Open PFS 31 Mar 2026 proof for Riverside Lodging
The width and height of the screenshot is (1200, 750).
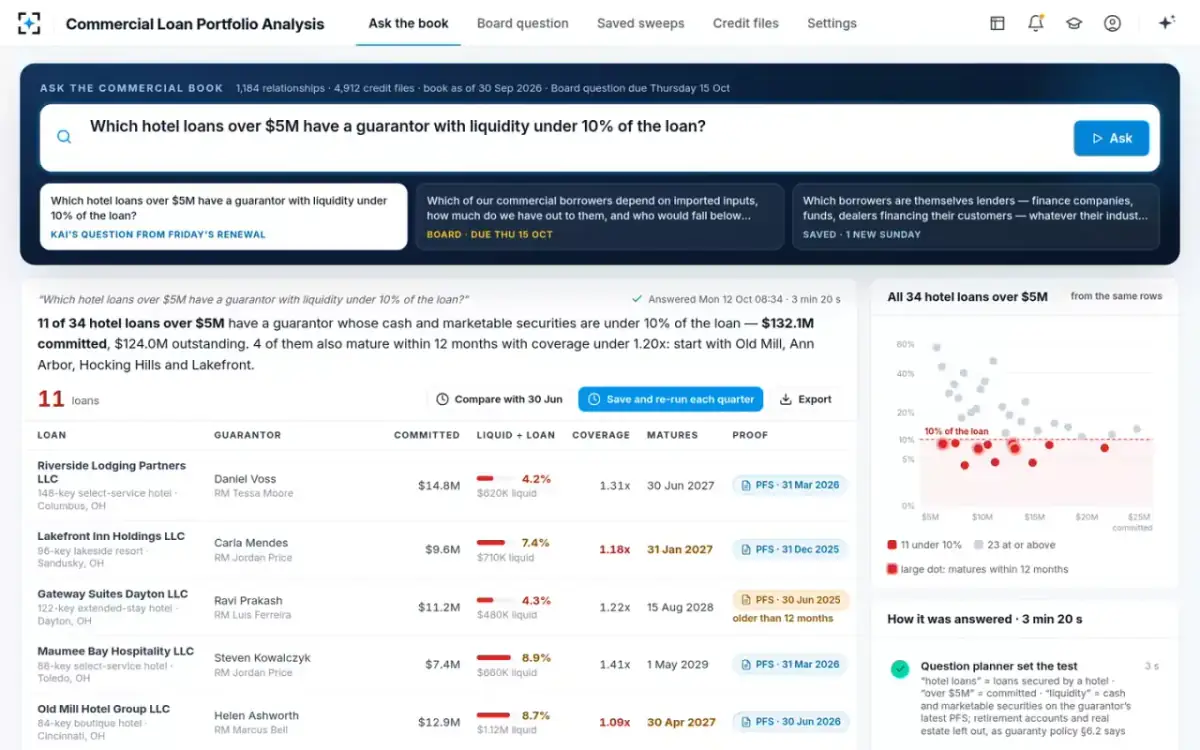click(790, 485)
